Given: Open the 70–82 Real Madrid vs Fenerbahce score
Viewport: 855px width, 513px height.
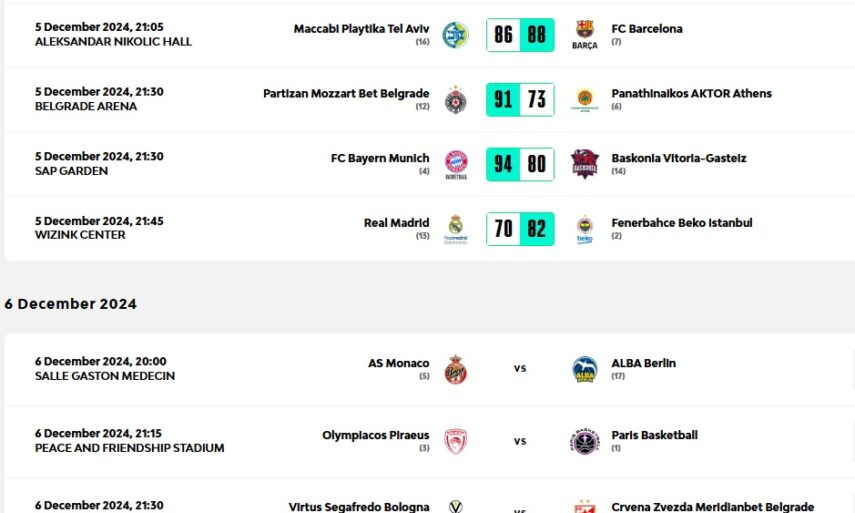Looking at the screenshot, I should point(520,229).
